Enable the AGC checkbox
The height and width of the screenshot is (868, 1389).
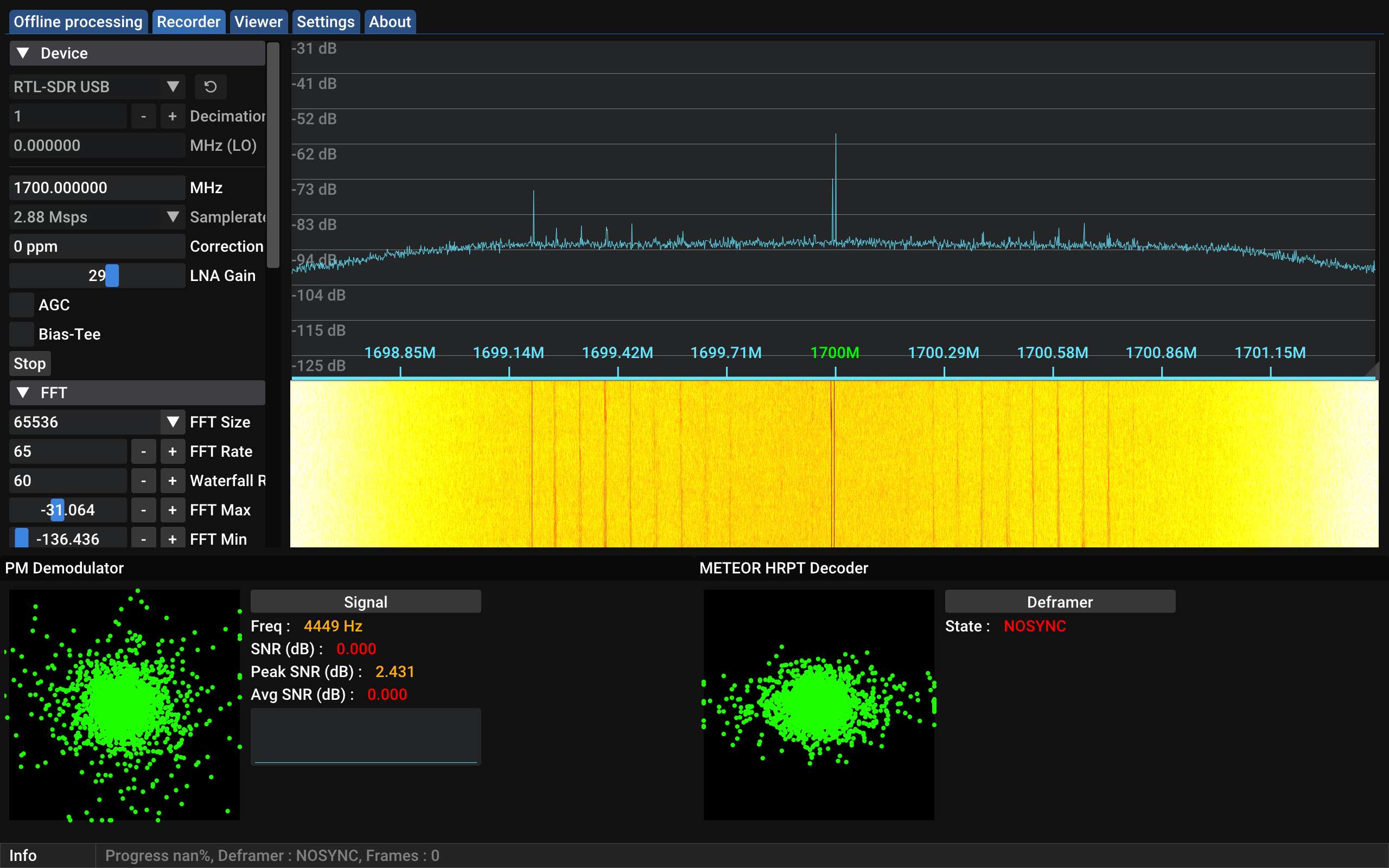click(x=21, y=305)
